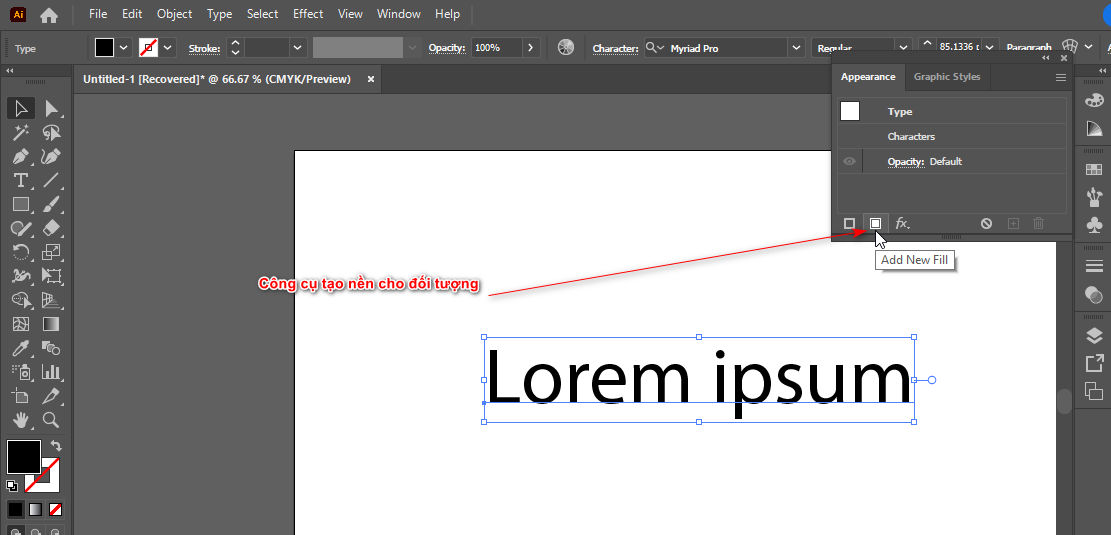The height and width of the screenshot is (535, 1111).
Task: Click the black Fill color swatch in toolbar
Action: [x=24, y=457]
